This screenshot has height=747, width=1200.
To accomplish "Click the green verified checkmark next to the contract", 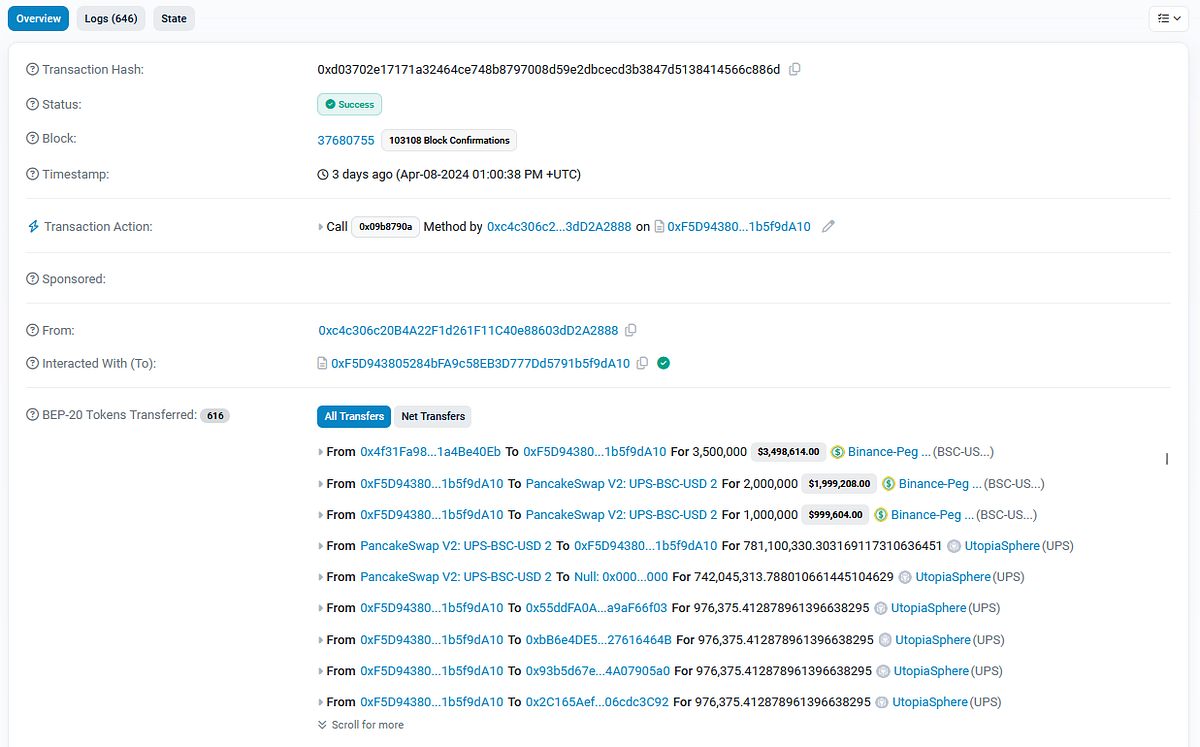I will (x=663, y=363).
